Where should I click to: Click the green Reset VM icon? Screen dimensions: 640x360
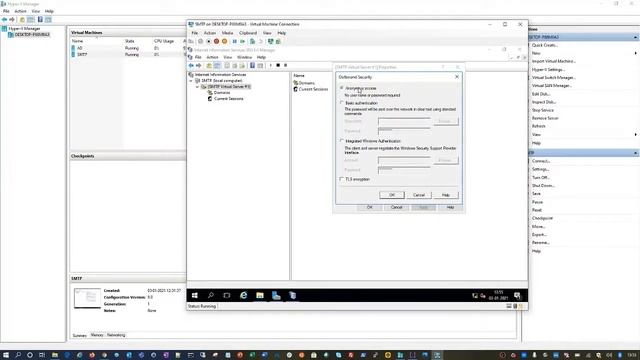(x=242, y=42)
